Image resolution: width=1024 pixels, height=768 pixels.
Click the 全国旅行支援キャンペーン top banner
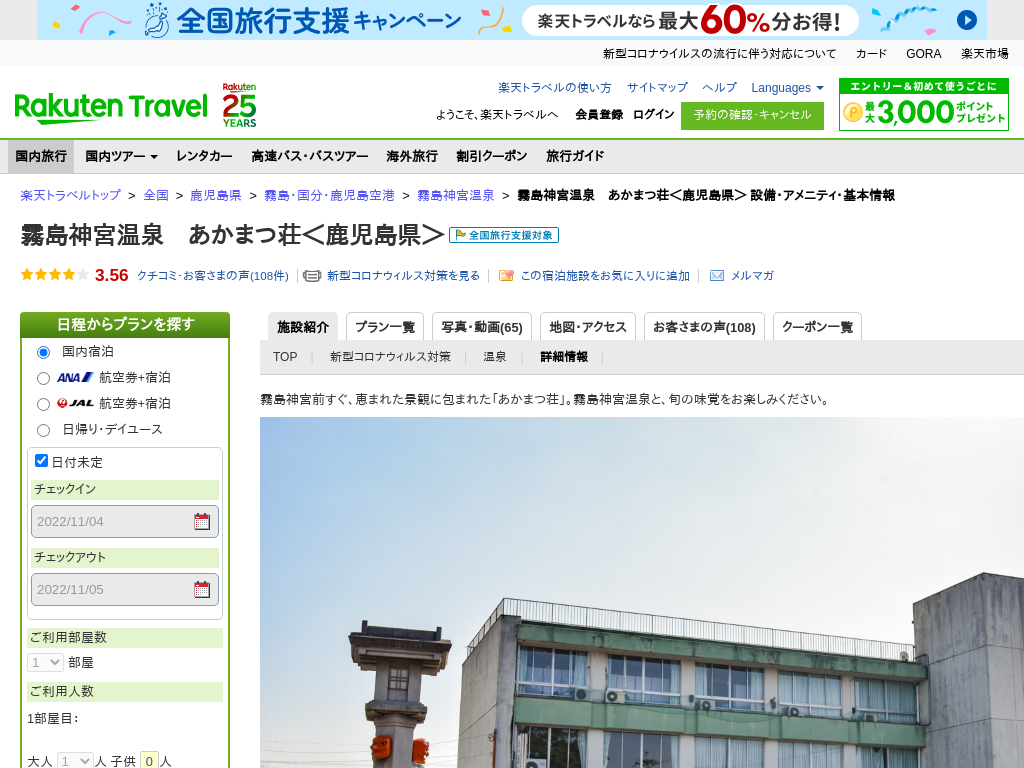[512, 20]
